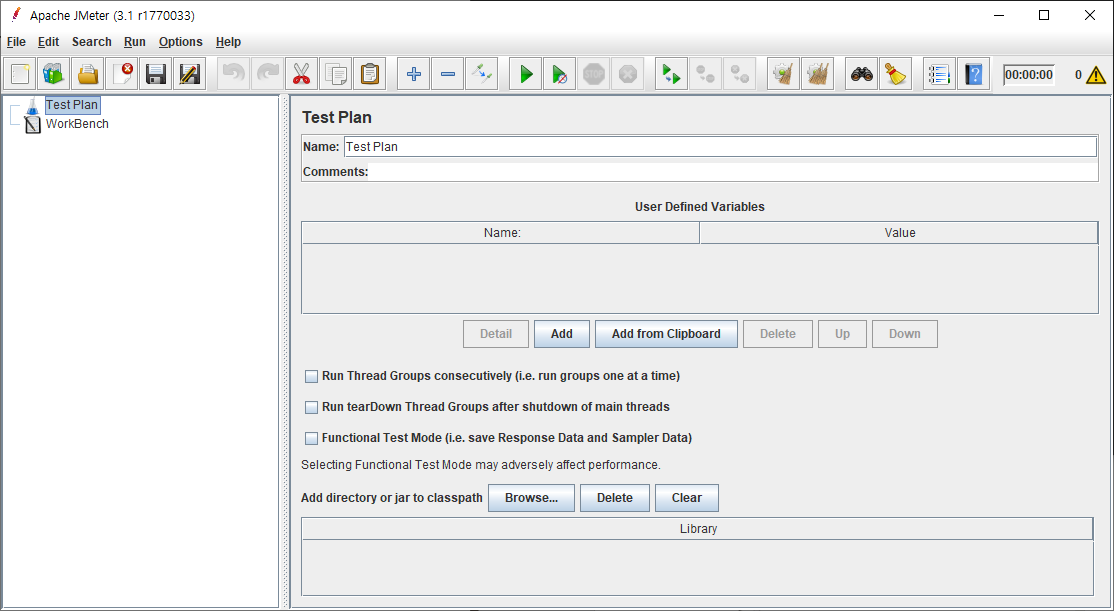Click the Detail button
This screenshot has height=611, width=1114.
tap(496, 334)
